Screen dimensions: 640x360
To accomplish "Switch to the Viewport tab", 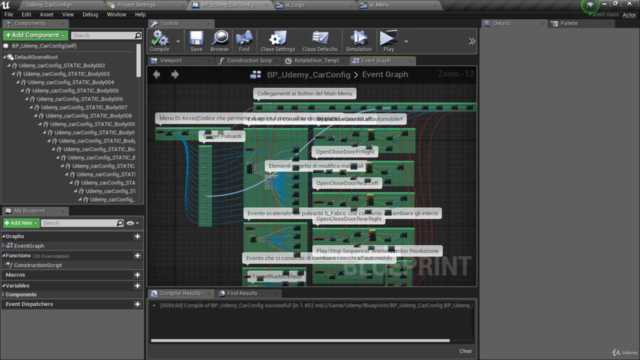I will (180, 60).
